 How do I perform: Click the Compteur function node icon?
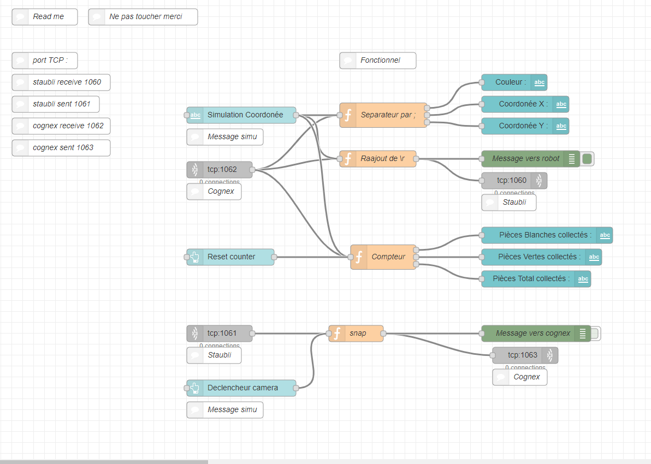(x=359, y=257)
